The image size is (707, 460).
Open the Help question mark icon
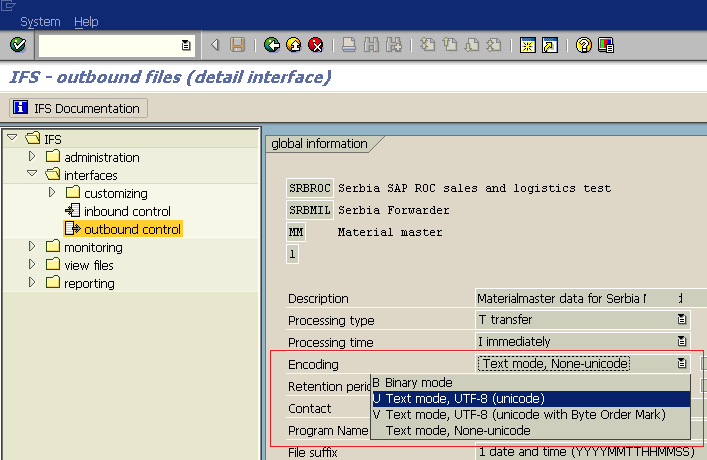(583, 45)
